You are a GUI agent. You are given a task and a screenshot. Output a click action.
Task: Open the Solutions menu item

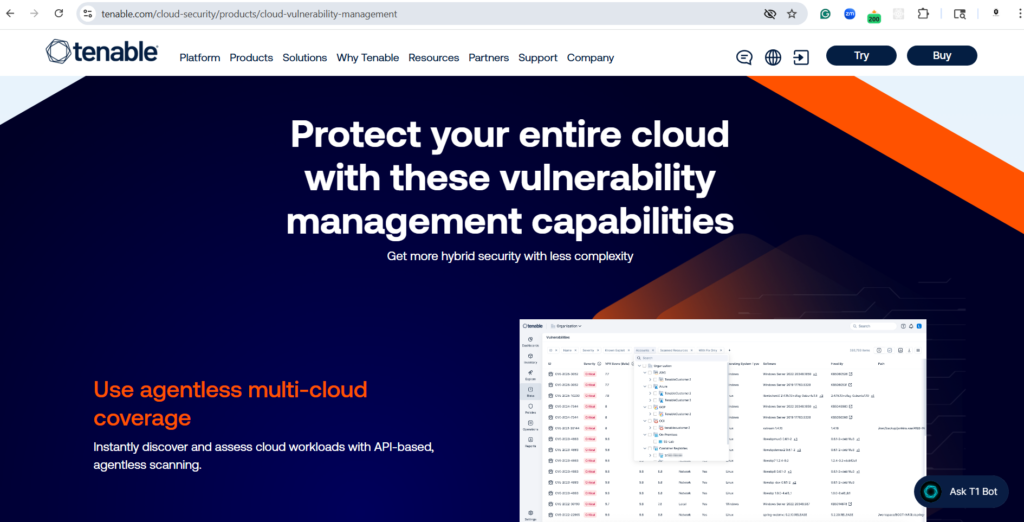[x=305, y=57]
